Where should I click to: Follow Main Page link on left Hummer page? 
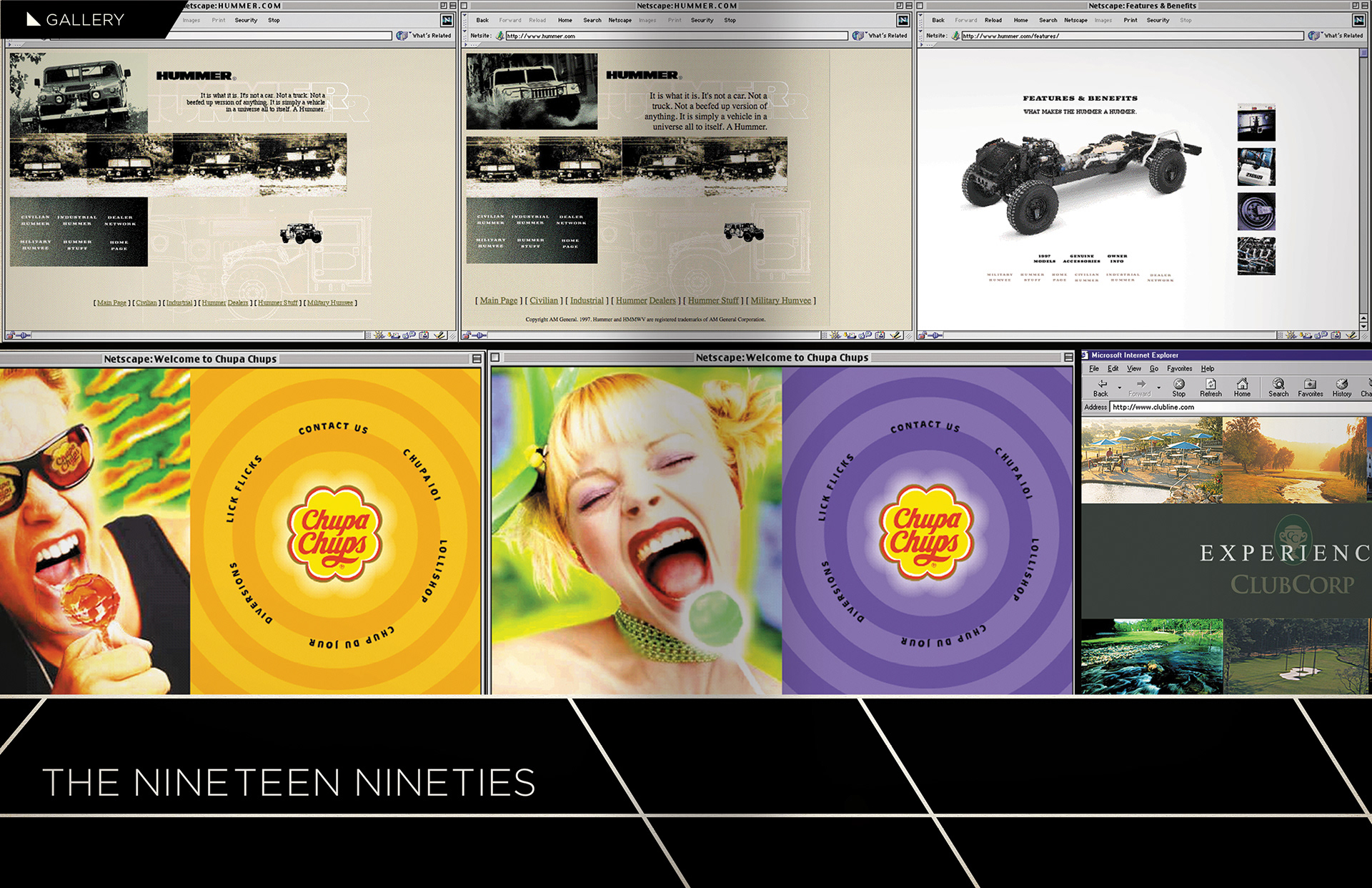[x=111, y=302]
